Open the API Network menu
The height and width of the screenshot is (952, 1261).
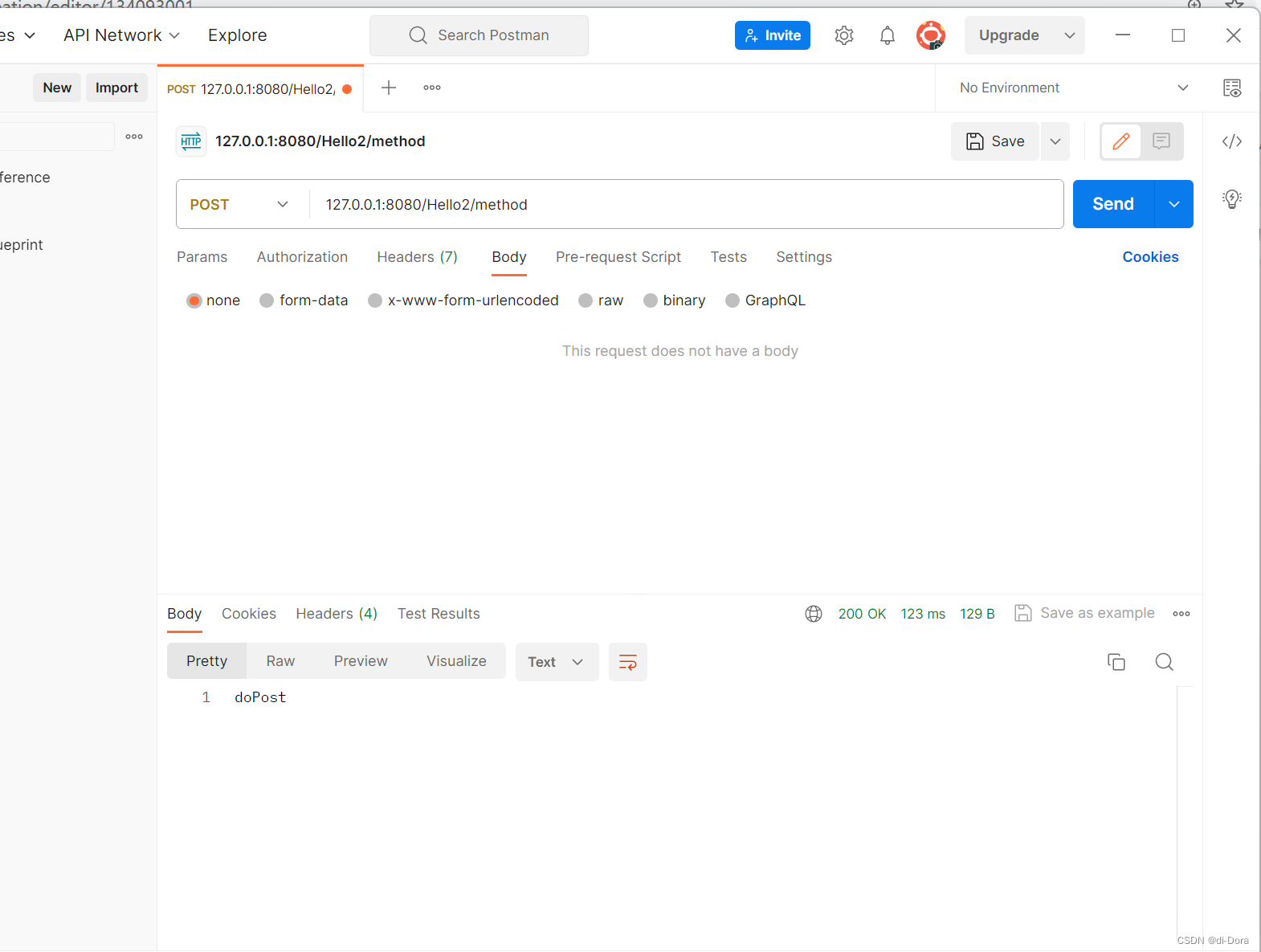pyautogui.click(x=121, y=35)
